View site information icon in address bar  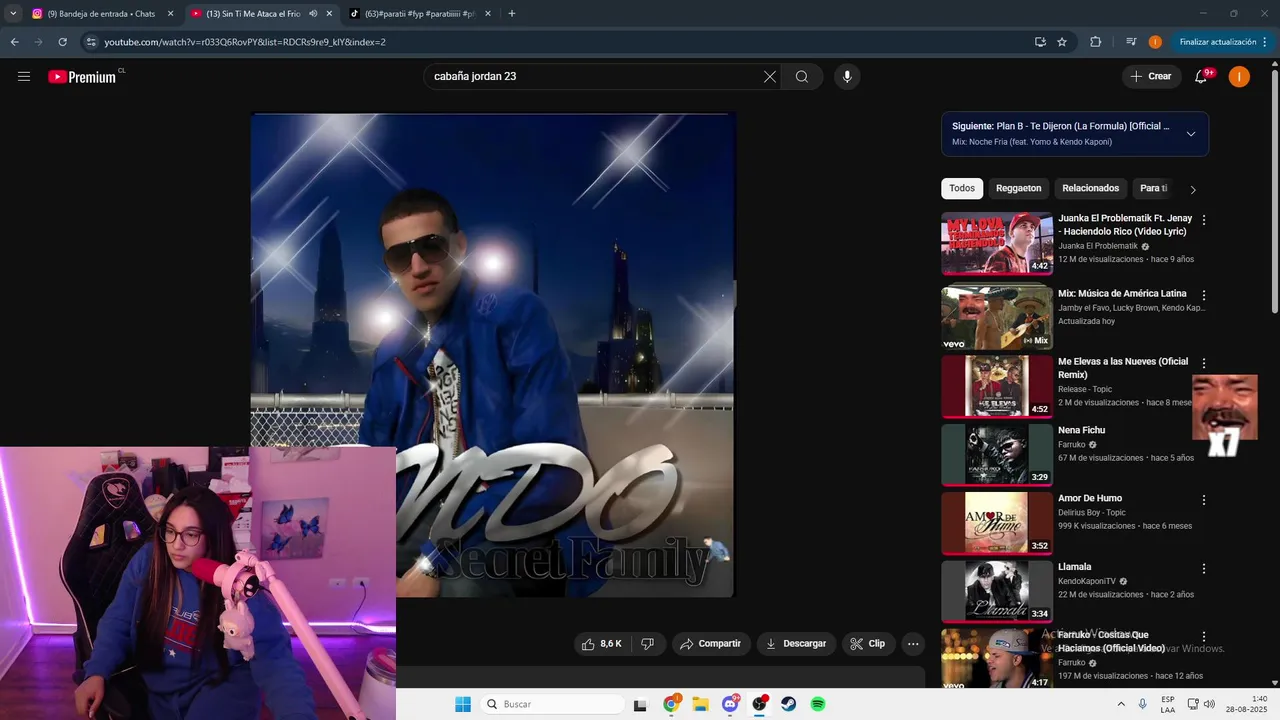click(91, 42)
